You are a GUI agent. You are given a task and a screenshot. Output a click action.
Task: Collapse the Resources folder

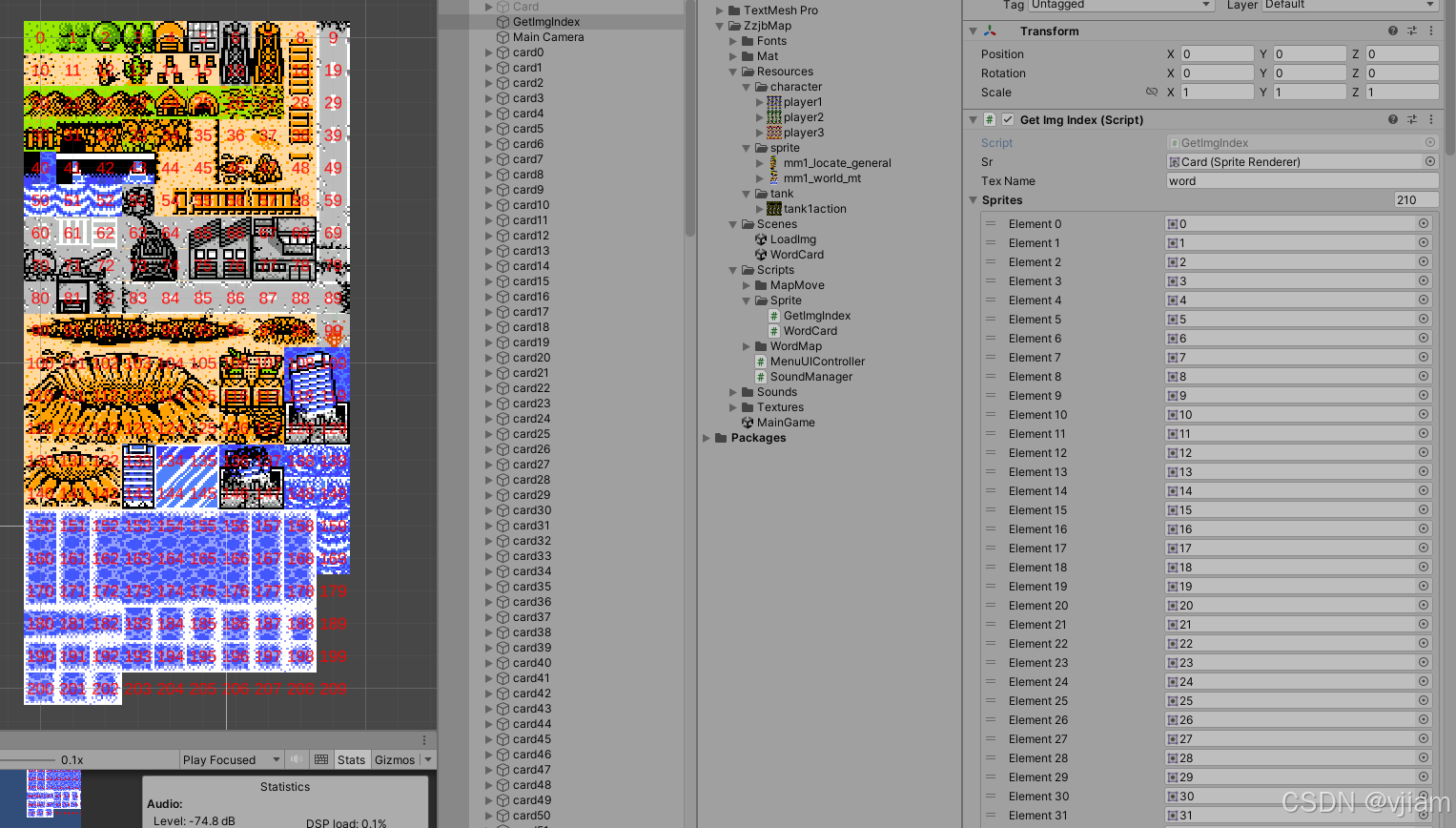(733, 72)
